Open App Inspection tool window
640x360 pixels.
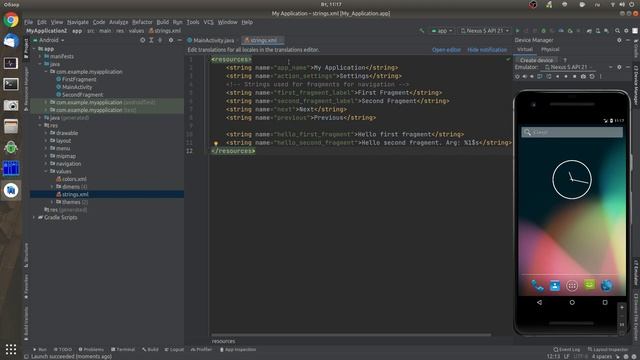point(238,350)
